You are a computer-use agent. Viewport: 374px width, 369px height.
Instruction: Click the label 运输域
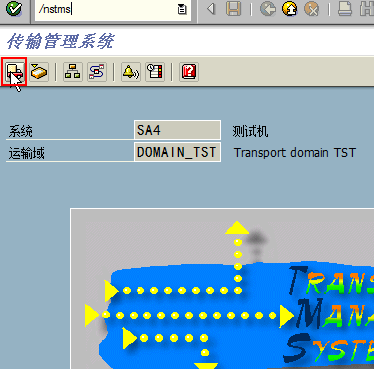pyautogui.click(x=27, y=153)
